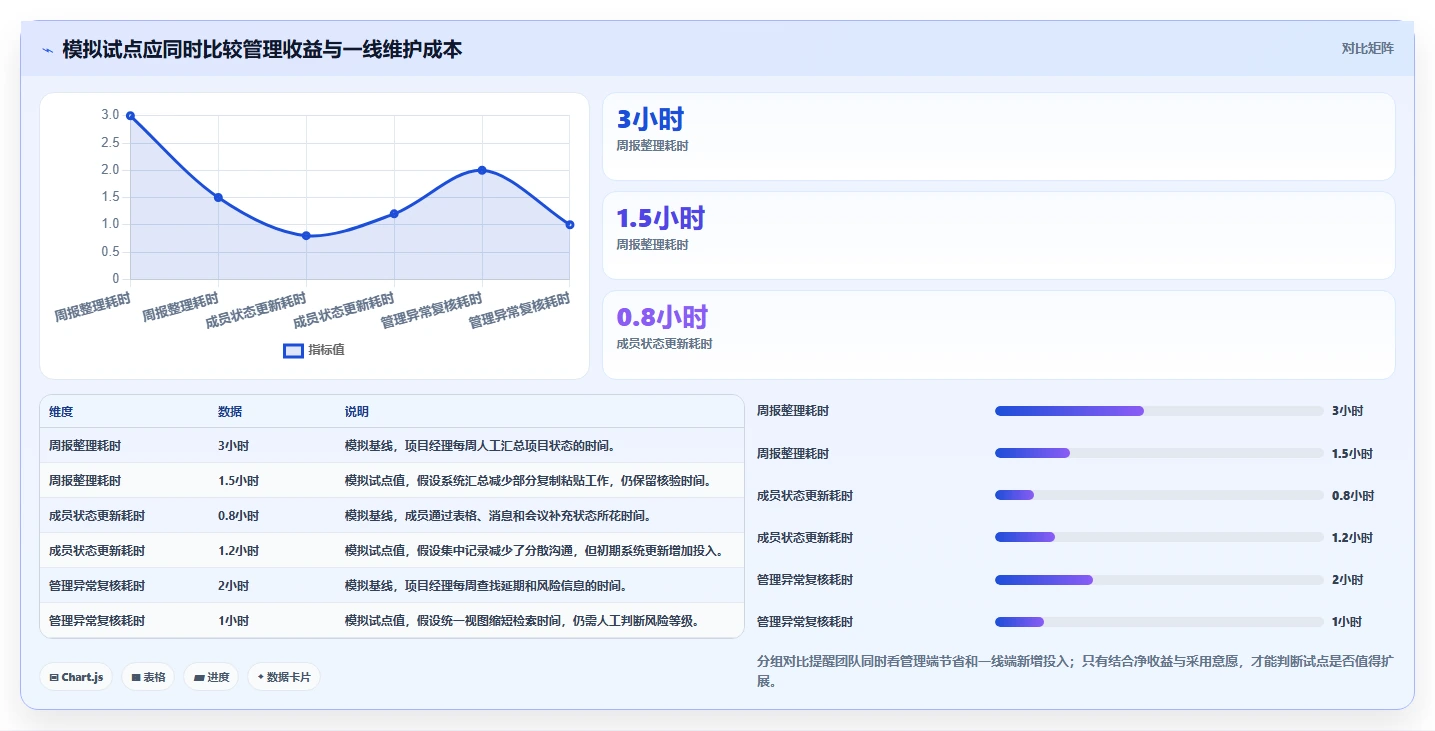Click the Chart.js tag chip
This screenshot has width=1435, height=731.
(77, 677)
